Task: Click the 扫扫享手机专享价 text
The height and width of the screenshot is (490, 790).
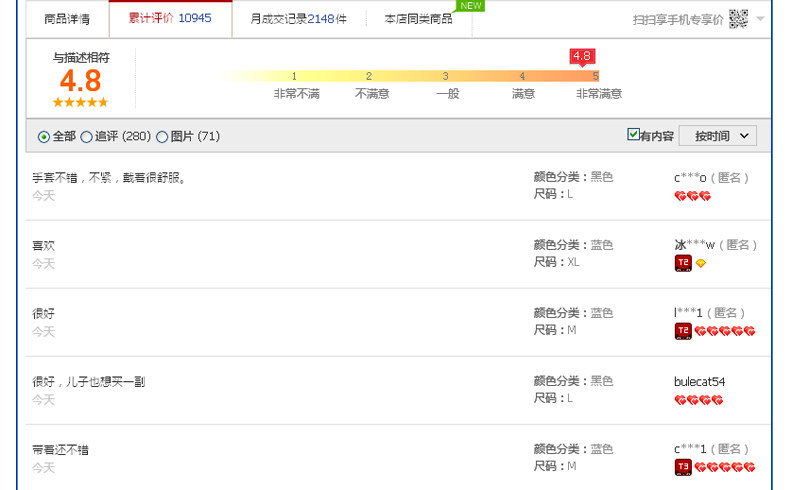Action: coord(678,19)
